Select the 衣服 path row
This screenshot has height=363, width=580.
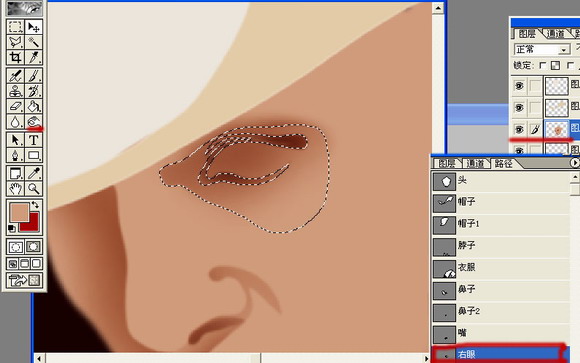501,268
